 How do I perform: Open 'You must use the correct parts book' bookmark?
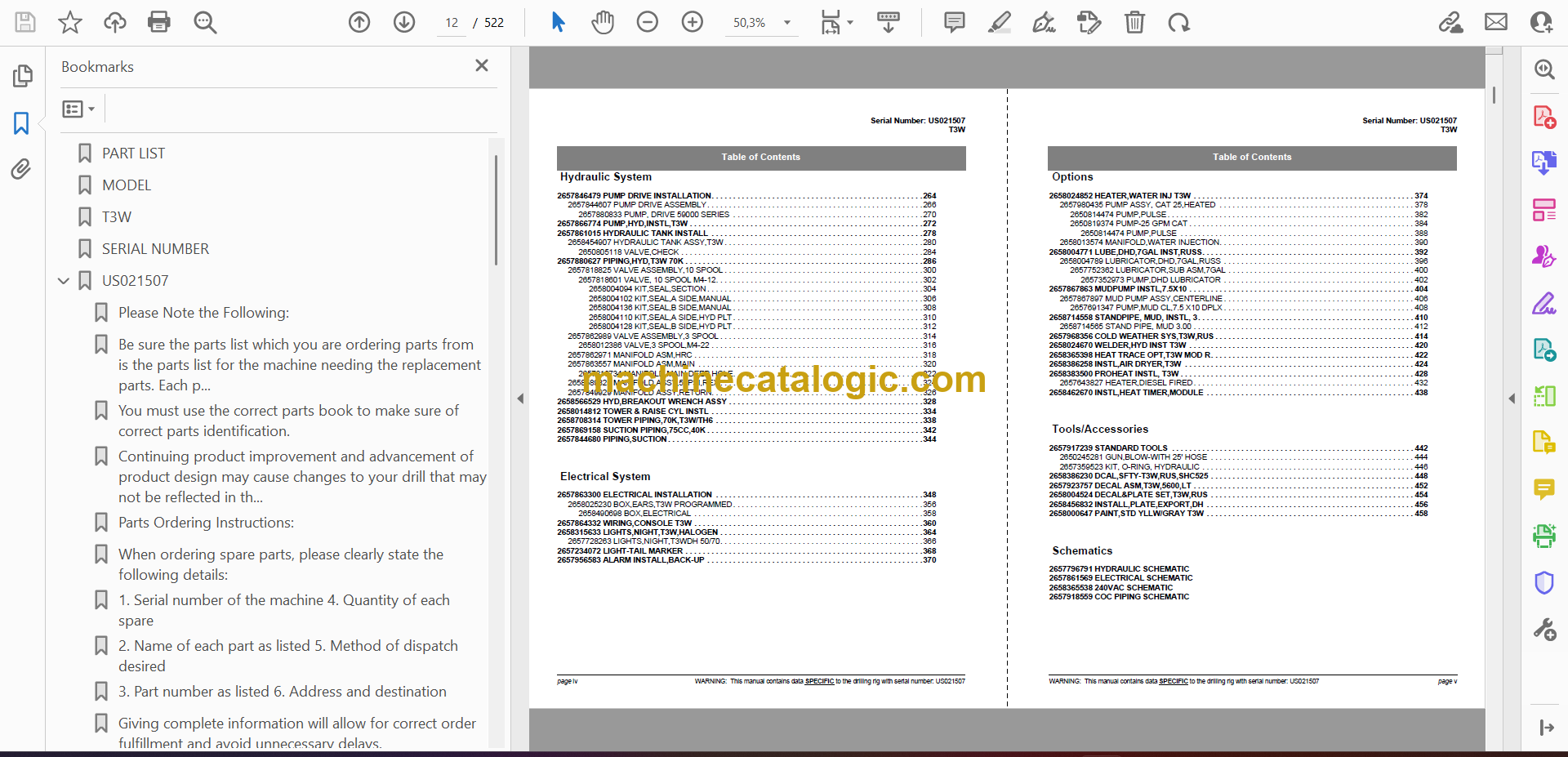point(288,421)
